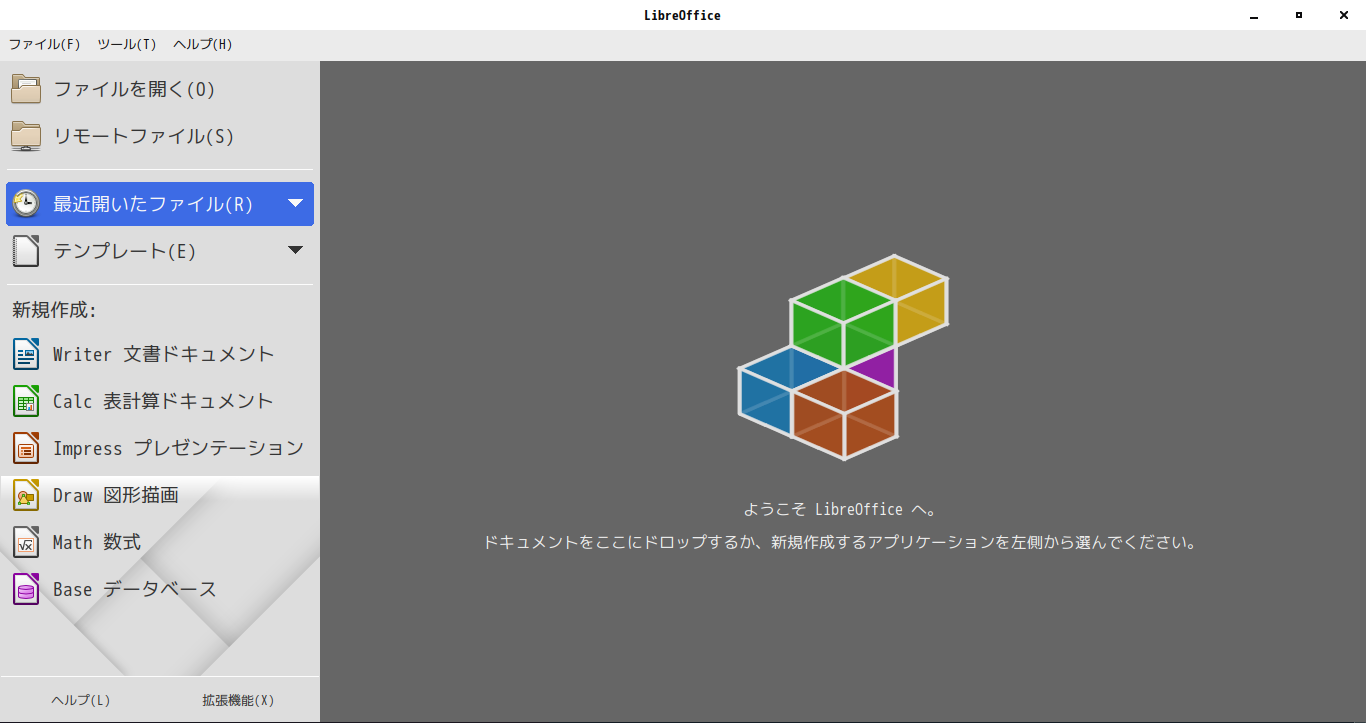Create a Math 数式

[160, 542]
